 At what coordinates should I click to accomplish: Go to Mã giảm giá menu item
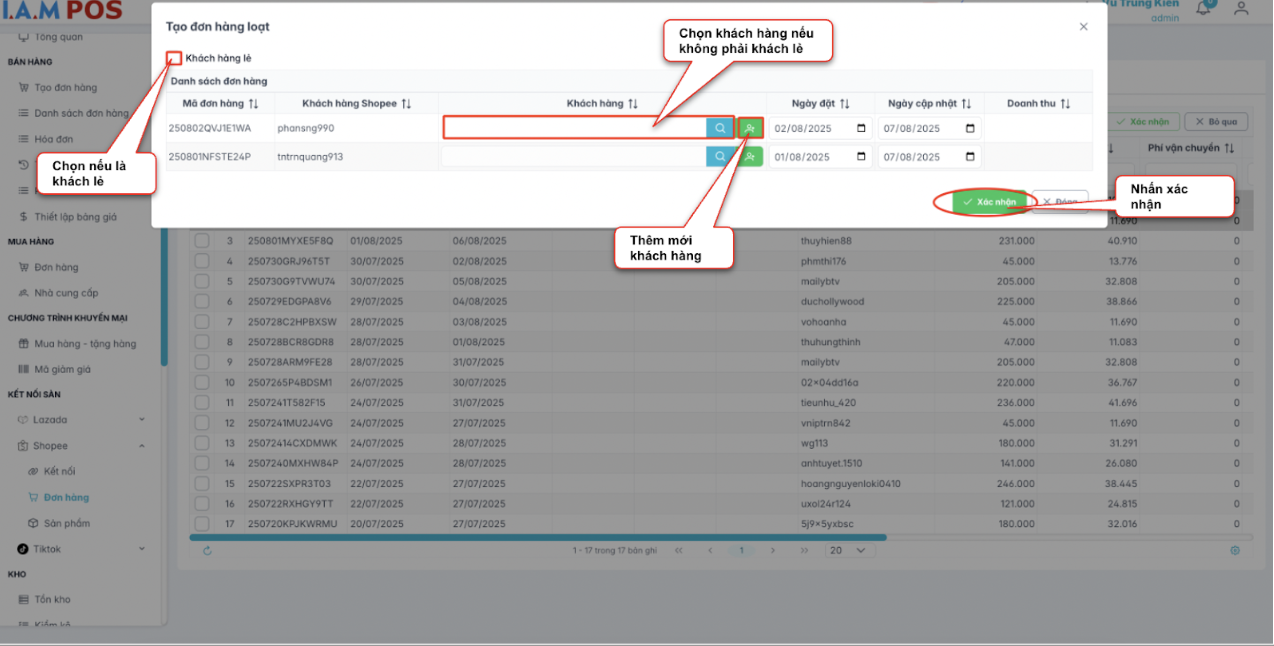pos(63,369)
